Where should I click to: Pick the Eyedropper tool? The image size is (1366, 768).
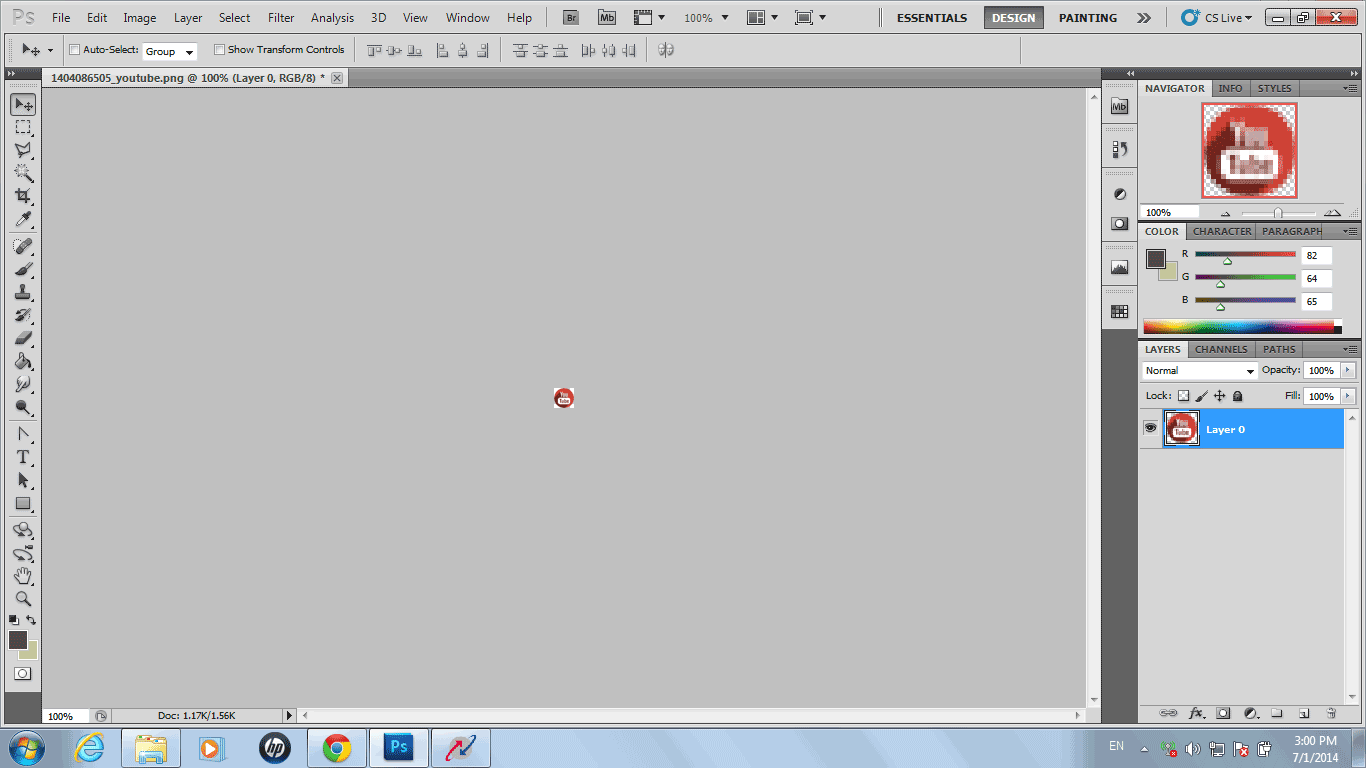point(22,220)
